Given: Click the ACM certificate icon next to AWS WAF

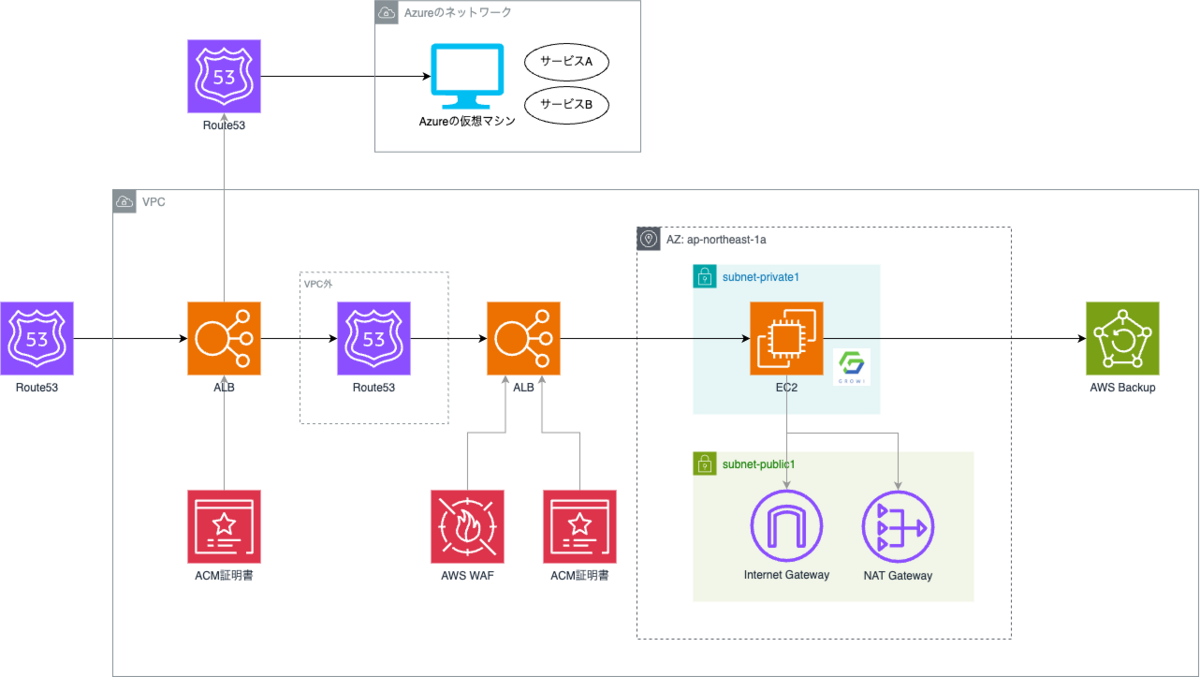Looking at the screenshot, I should [x=580, y=526].
